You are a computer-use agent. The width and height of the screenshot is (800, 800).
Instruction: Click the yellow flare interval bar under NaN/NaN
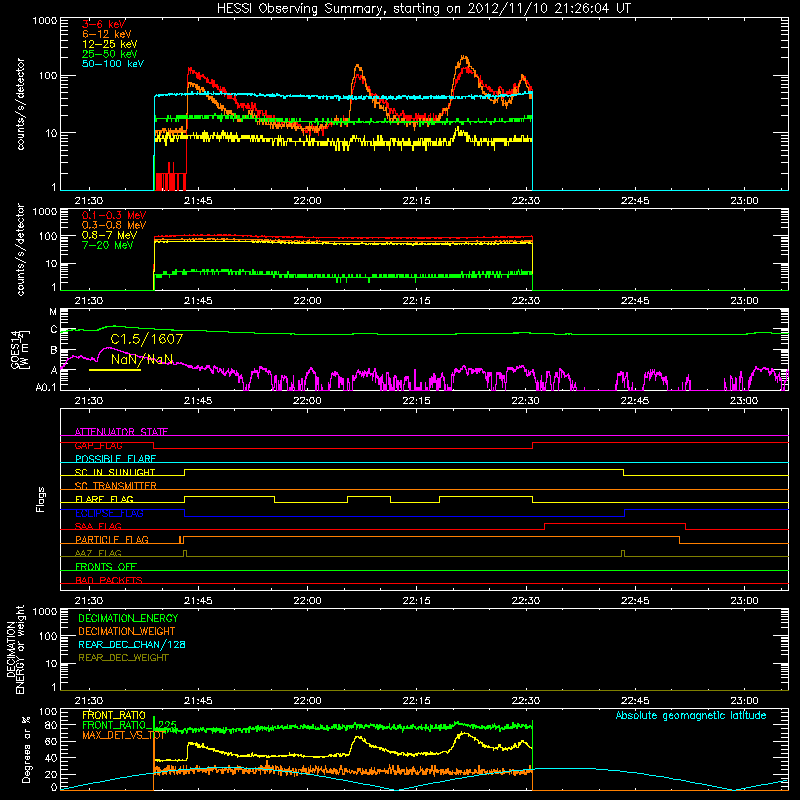pyautogui.click(x=115, y=370)
